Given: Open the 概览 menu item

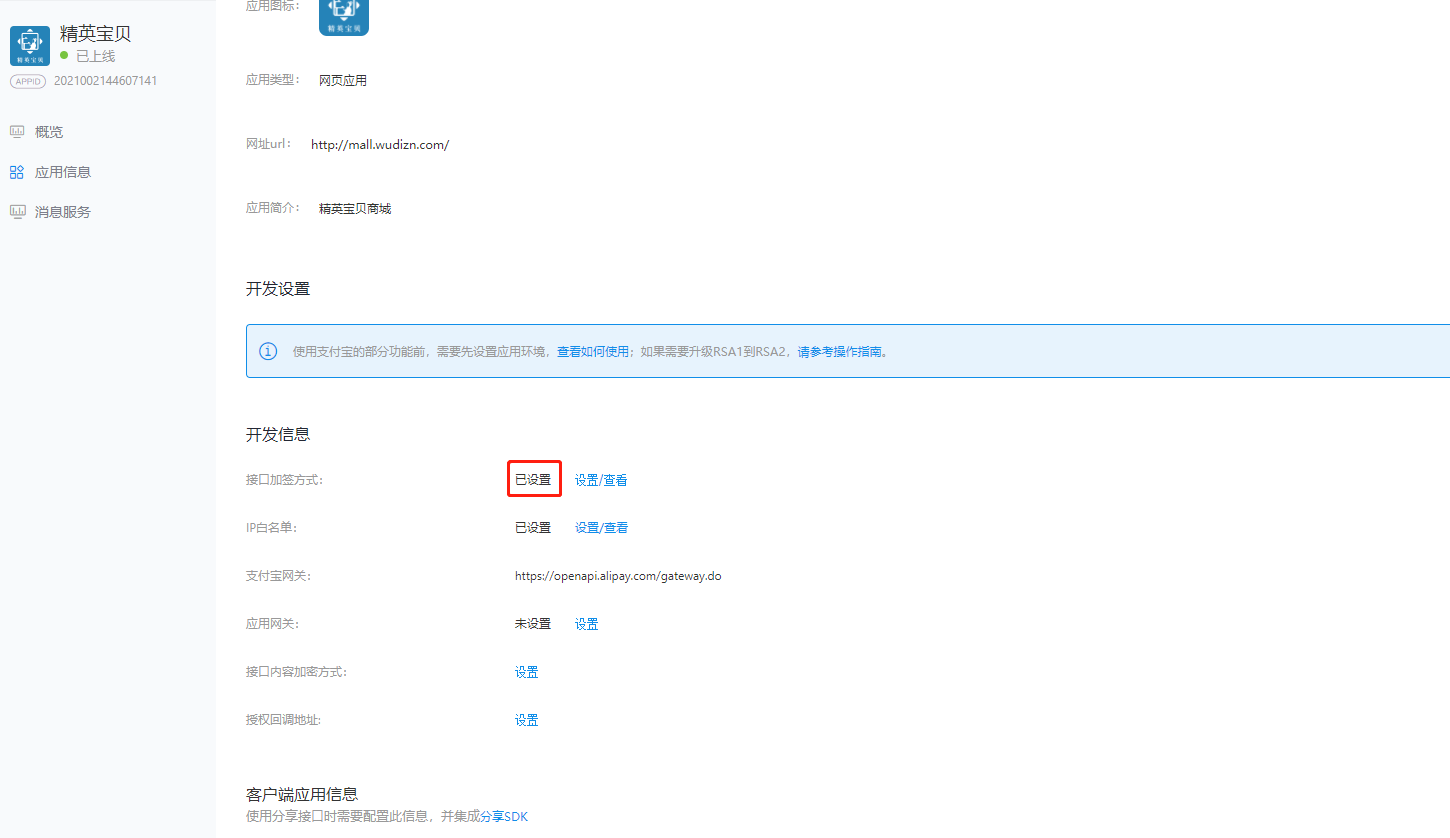Looking at the screenshot, I should [x=49, y=132].
